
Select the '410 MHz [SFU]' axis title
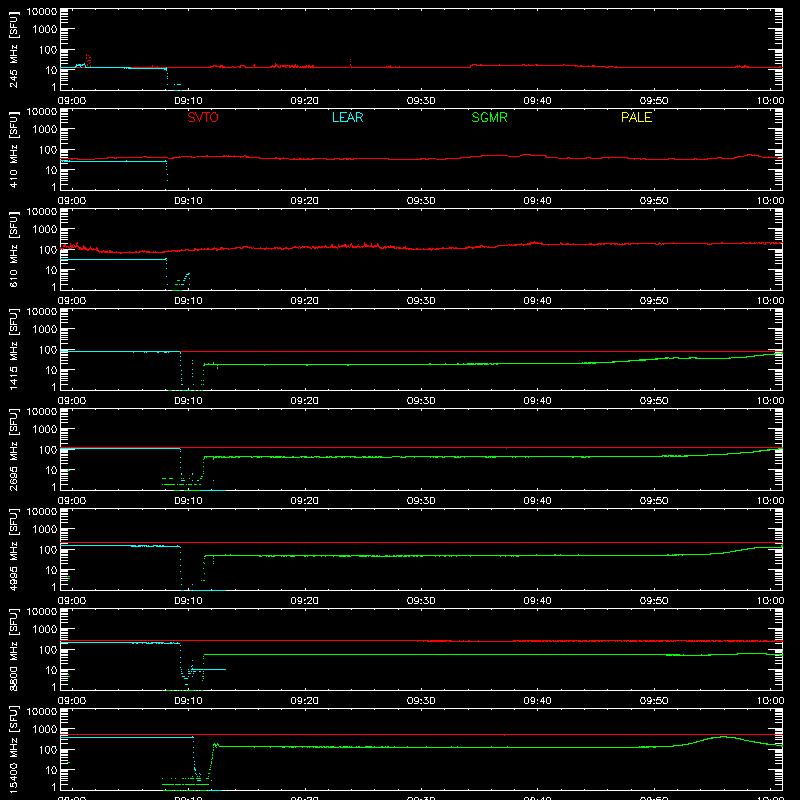click(13, 149)
